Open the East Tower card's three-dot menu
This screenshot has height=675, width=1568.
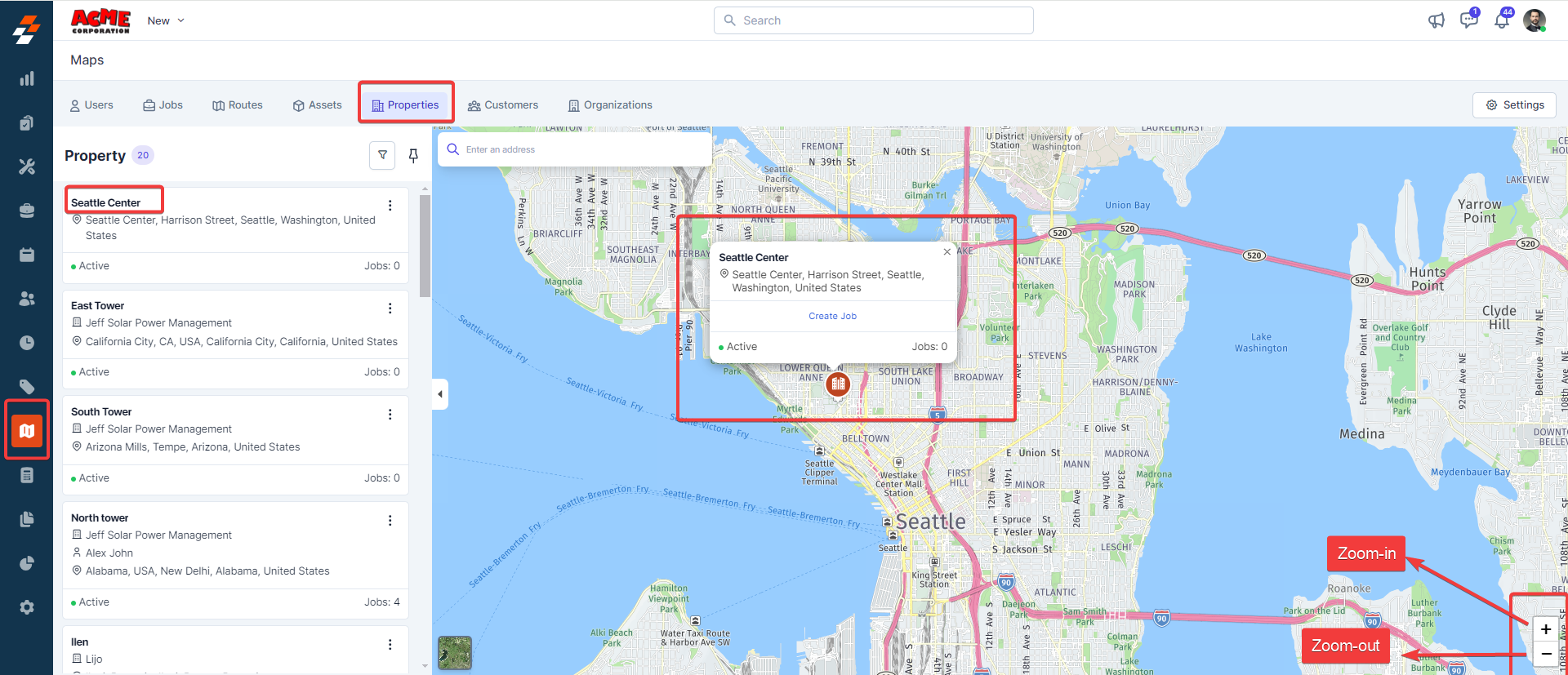[x=390, y=309]
